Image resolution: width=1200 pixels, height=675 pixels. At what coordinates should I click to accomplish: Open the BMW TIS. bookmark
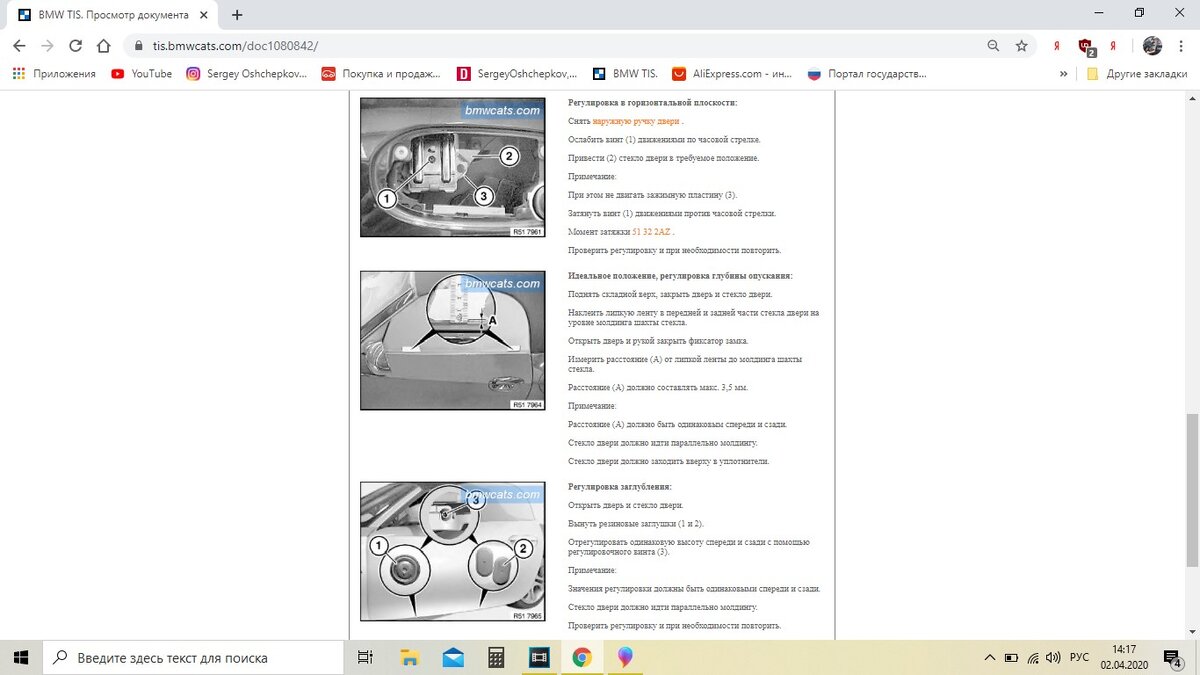point(624,73)
